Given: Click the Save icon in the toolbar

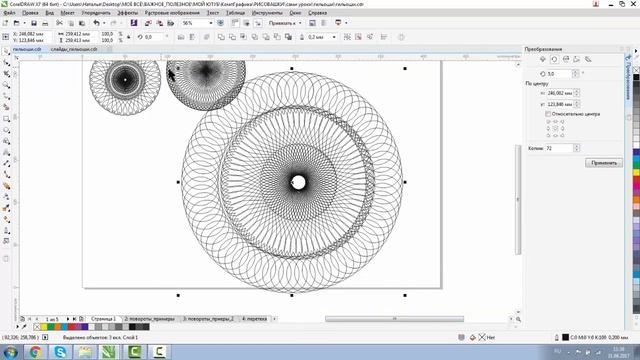Looking at the screenshot, I should coord(34,23).
